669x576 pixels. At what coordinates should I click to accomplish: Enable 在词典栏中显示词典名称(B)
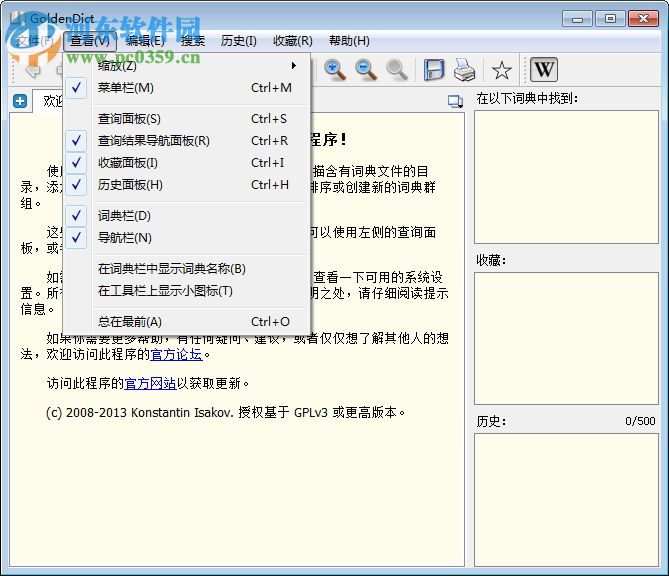tap(186, 269)
